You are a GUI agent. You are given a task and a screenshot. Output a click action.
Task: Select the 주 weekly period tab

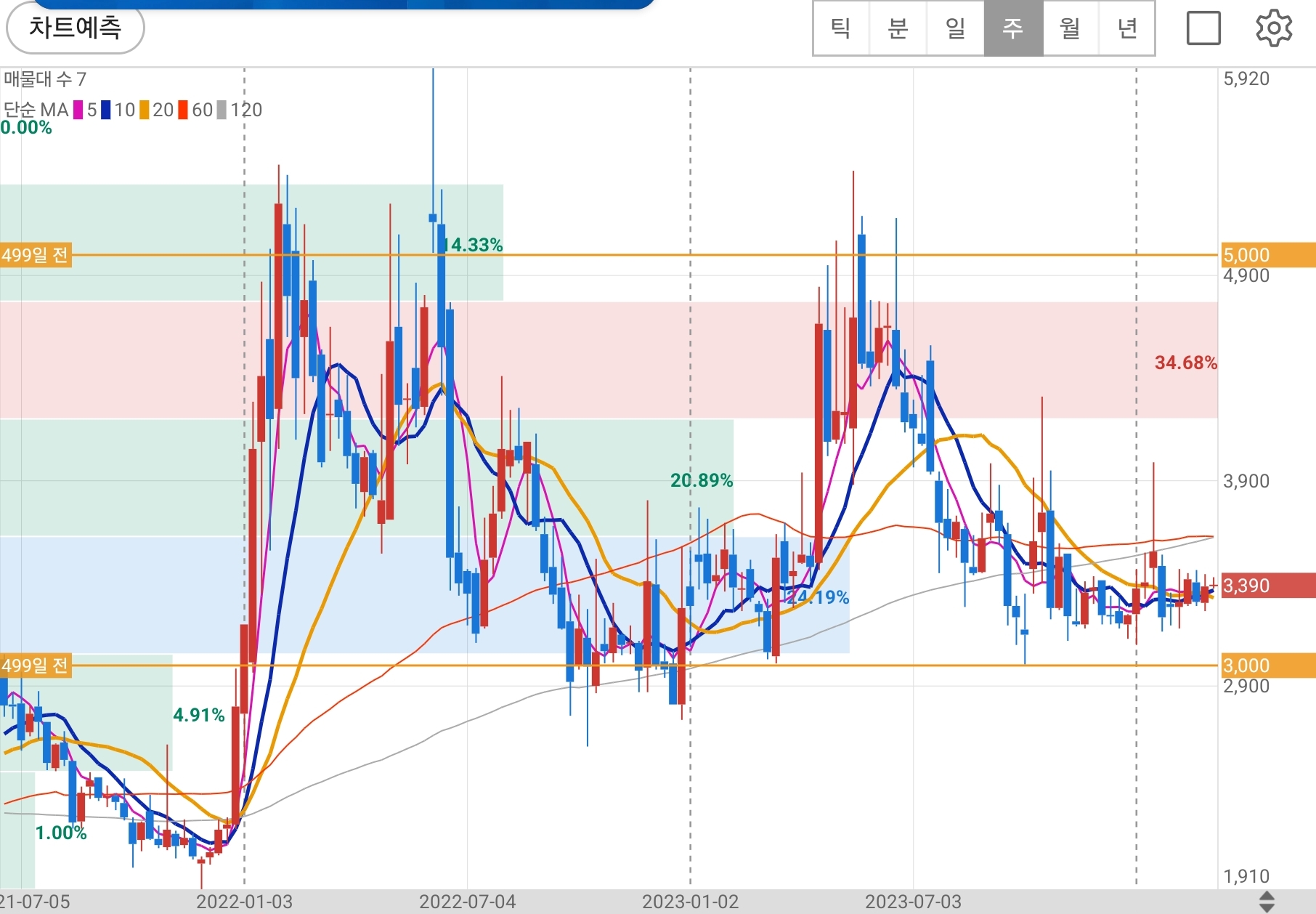pos(1013,28)
